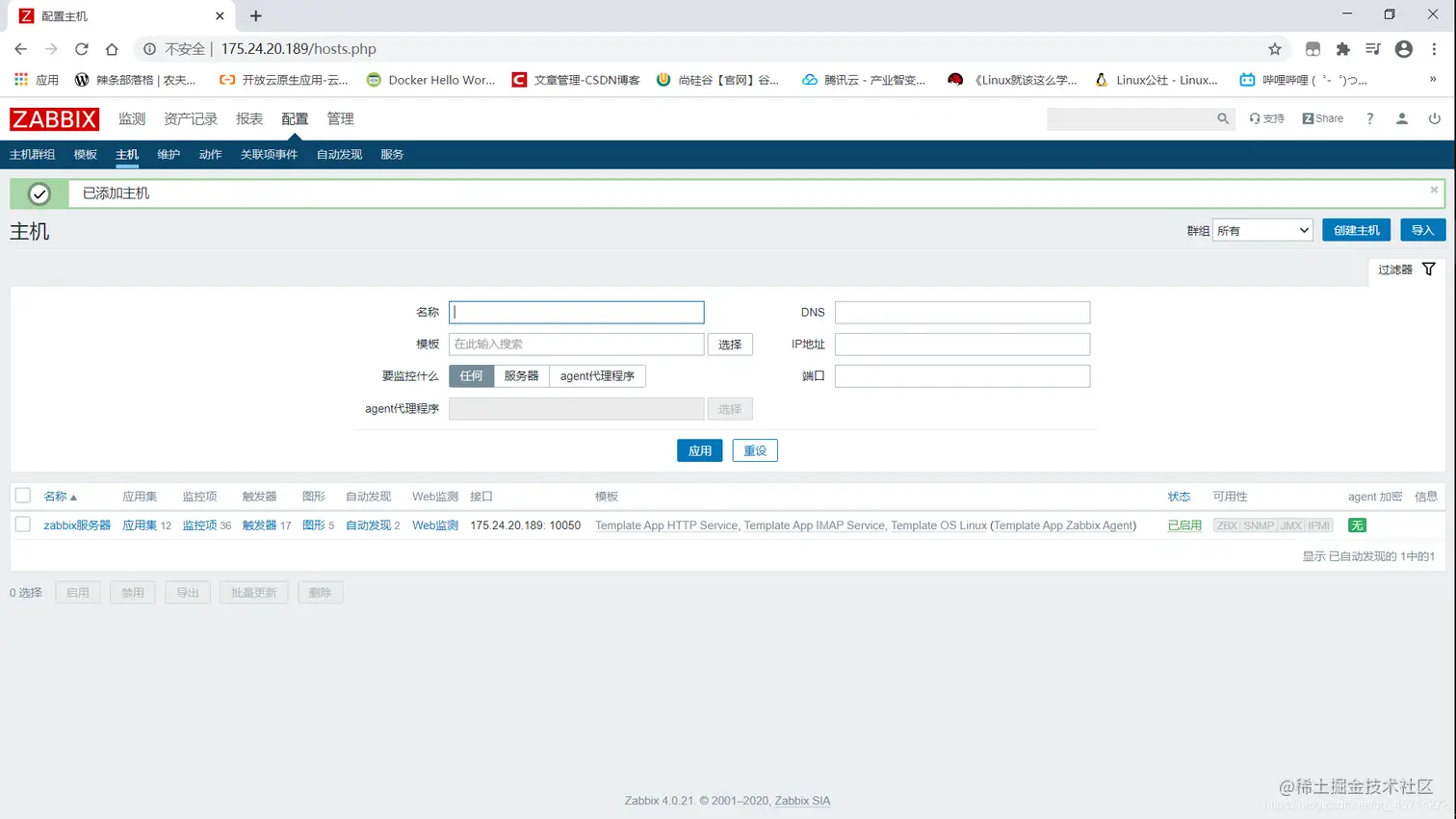Image resolution: width=1456 pixels, height=819 pixels.
Task: Click the 导入 button
Action: point(1422,230)
